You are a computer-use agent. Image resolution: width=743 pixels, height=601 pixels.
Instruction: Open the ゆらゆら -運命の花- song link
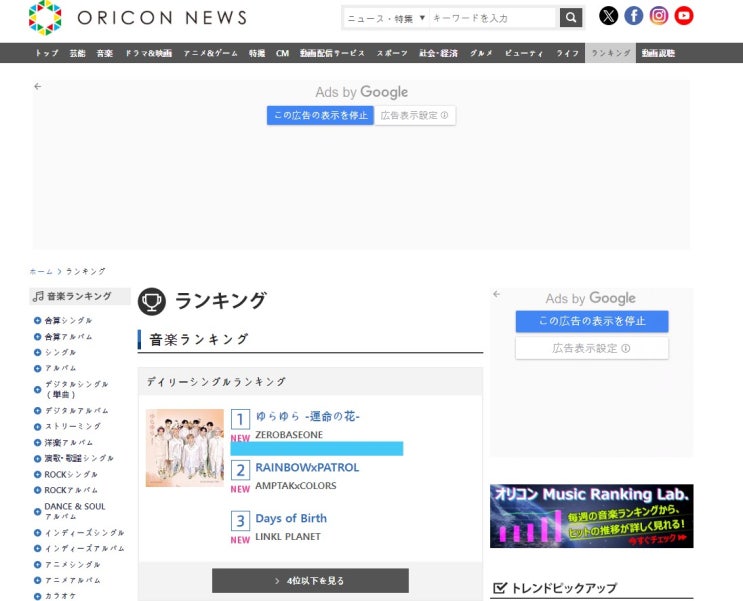pyautogui.click(x=308, y=416)
